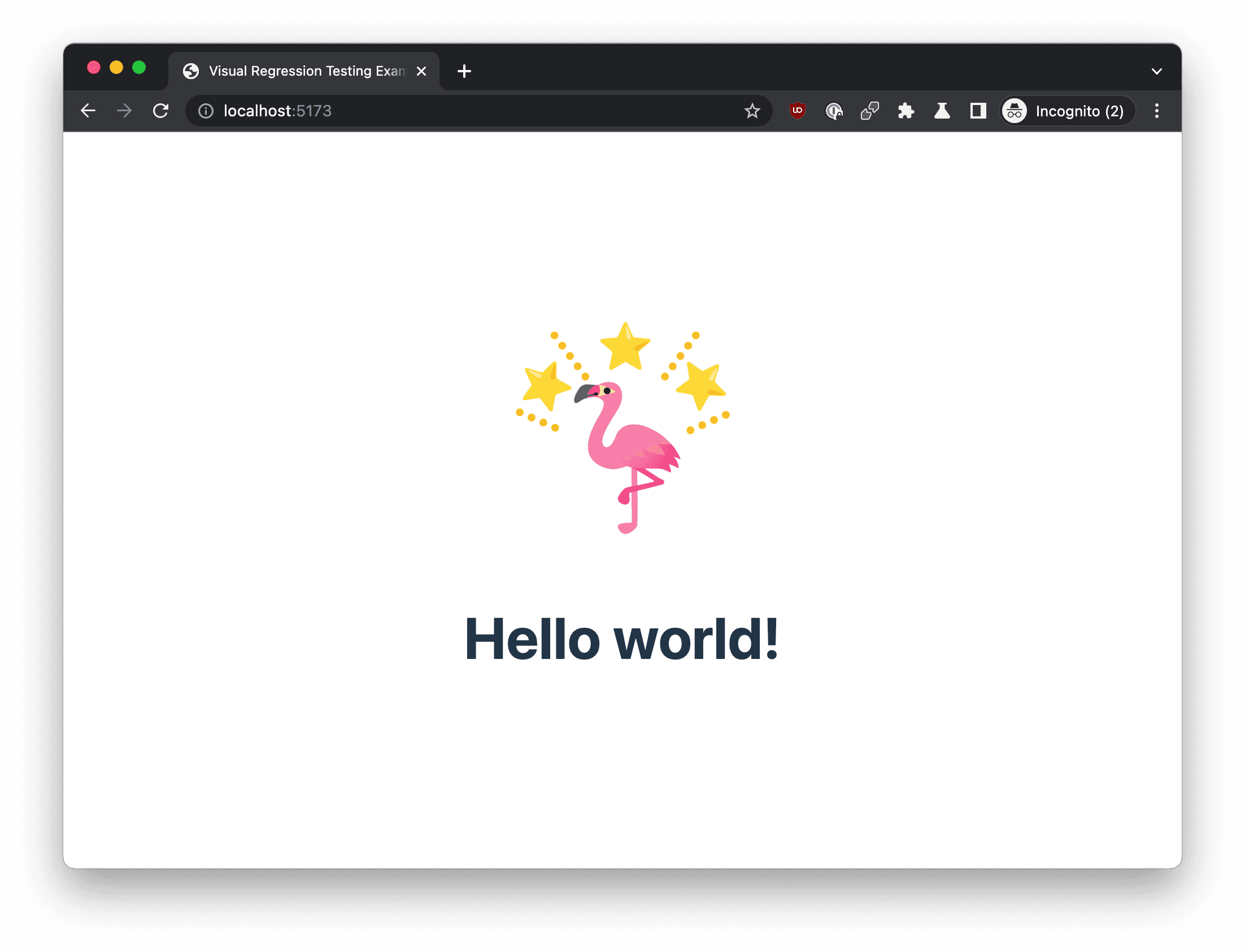Click the yellow minimize window button

tap(116, 67)
